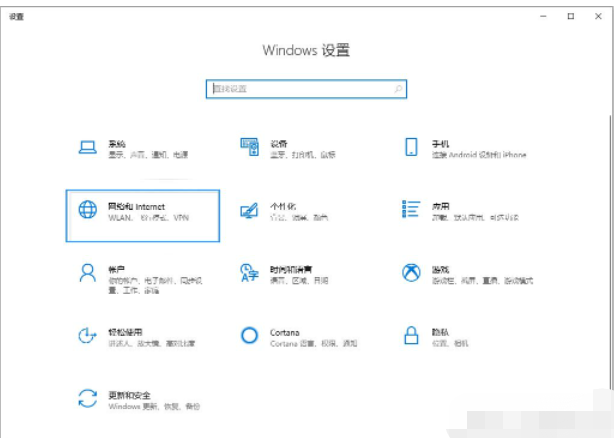
Task: Click "Cortana 语言、权限、通知" description text
Action: pyautogui.click(x=313, y=344)
